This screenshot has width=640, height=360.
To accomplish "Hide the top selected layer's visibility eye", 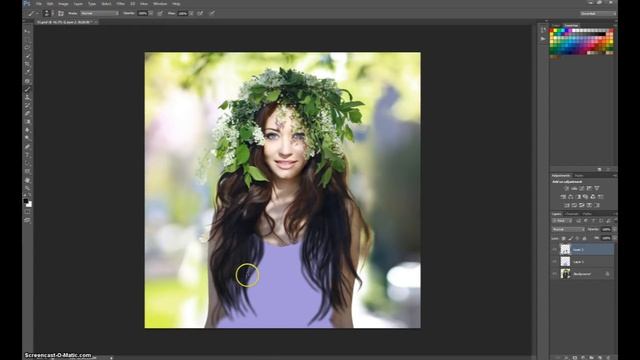I will tap(554, 249).
